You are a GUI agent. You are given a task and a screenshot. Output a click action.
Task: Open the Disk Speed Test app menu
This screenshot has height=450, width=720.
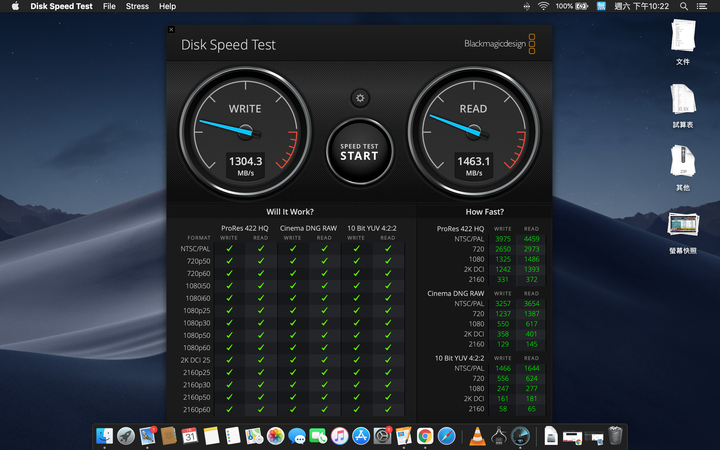[62, 6]
